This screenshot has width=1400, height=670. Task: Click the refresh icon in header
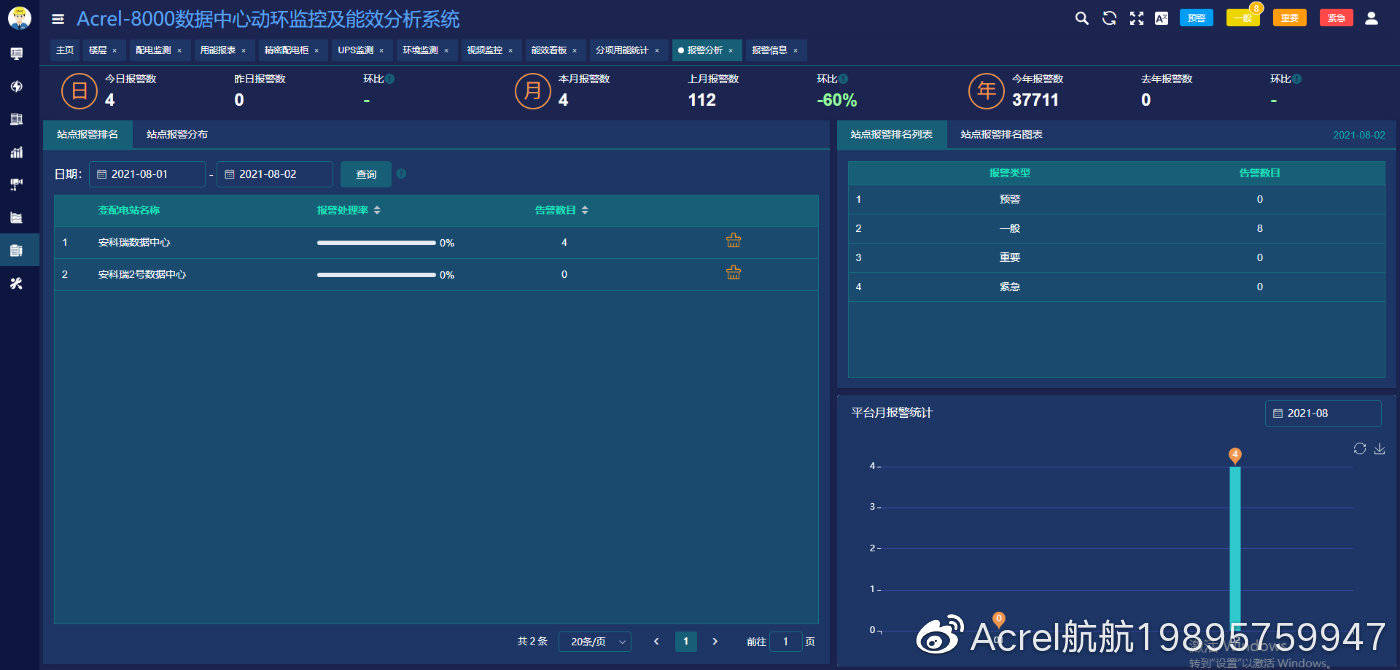point(1109,18)
